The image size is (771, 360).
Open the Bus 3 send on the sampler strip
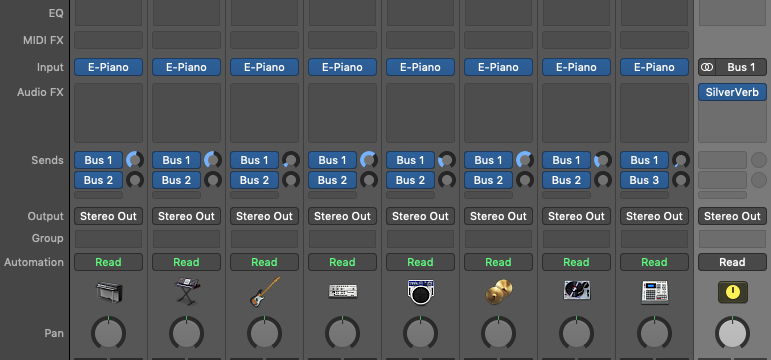tap(644, 180)
